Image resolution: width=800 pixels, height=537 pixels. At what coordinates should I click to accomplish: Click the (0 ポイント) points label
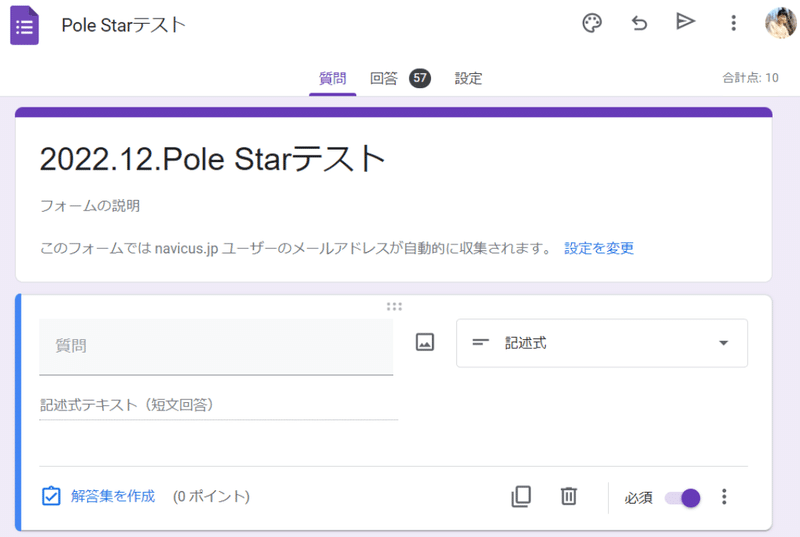(211, 496)
